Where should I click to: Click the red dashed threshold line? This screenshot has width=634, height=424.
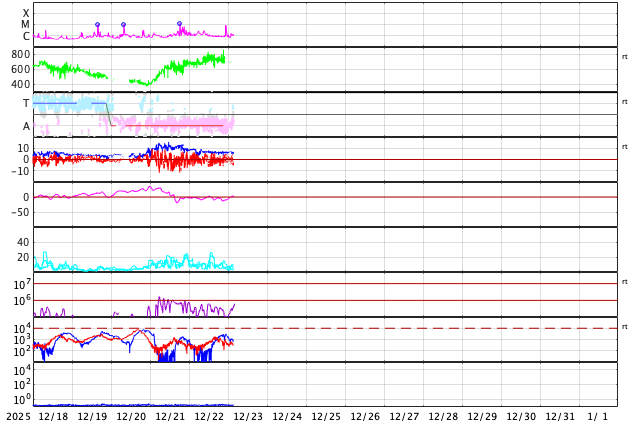point(400,328)
